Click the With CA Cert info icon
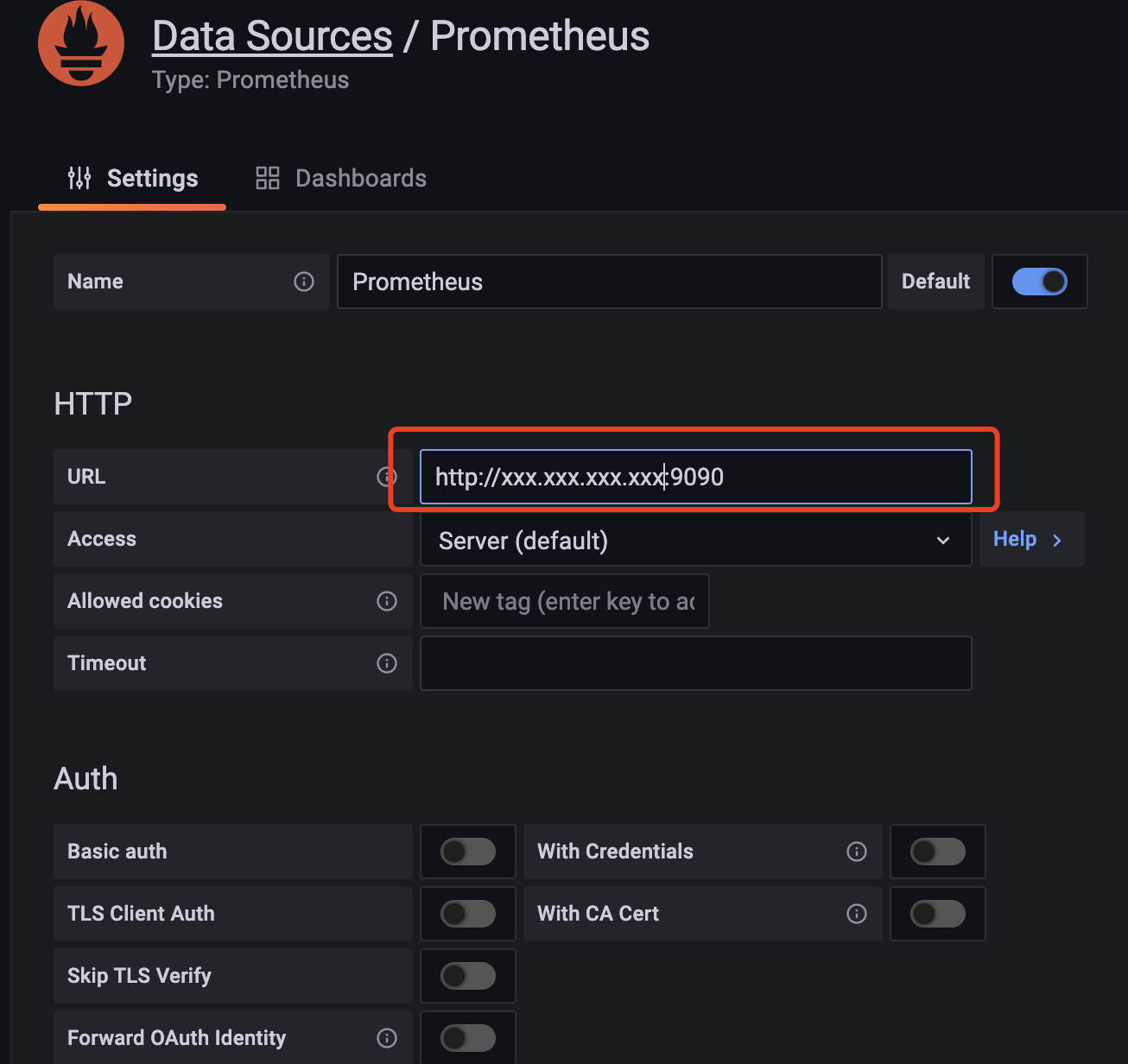 857,914
